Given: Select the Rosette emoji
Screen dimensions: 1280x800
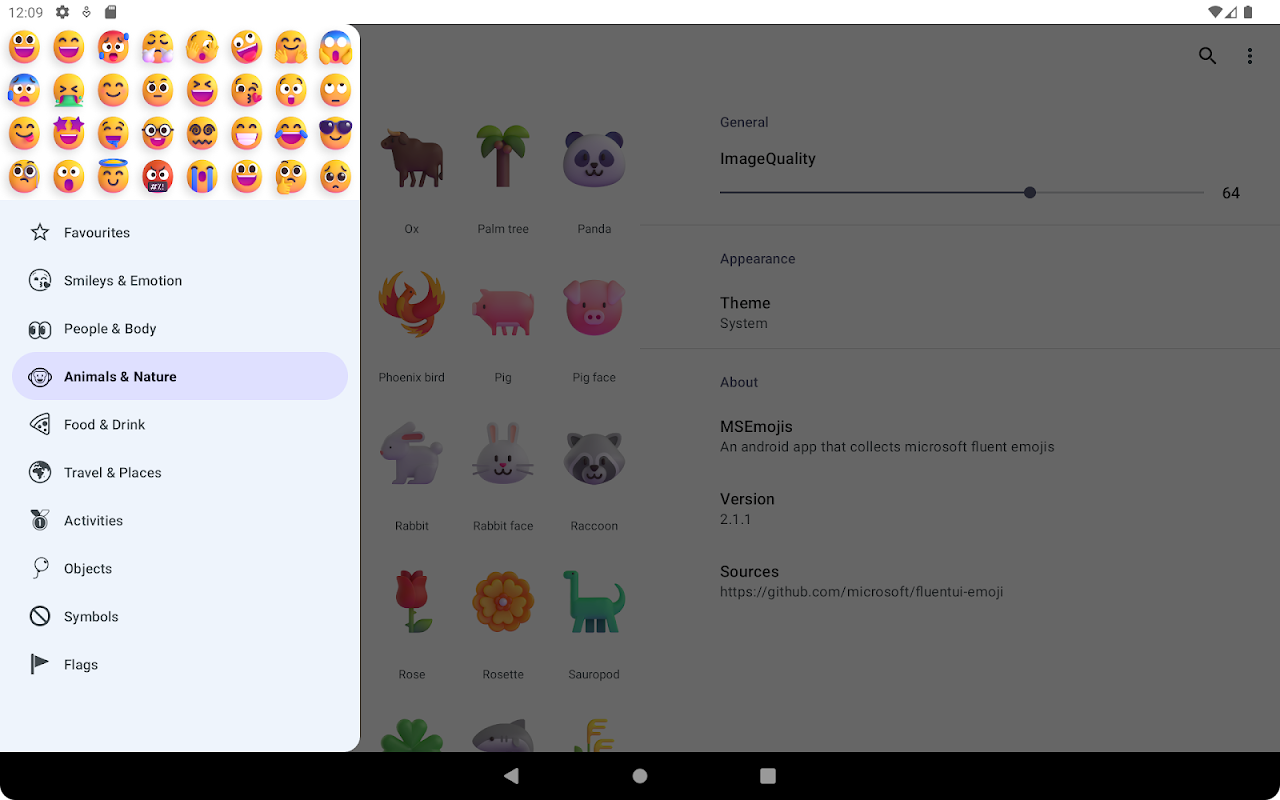Looking at the screenshot, I should [503, 602].
